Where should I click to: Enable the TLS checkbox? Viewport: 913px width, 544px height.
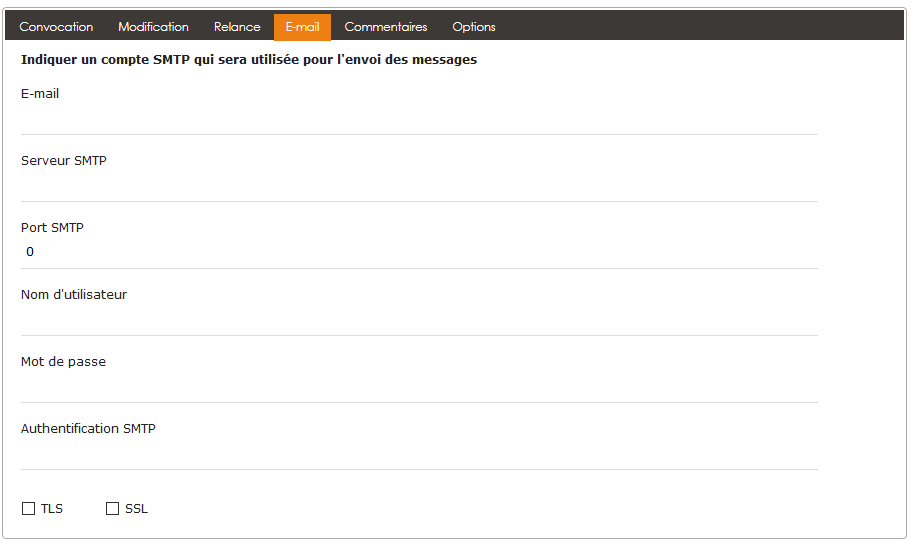pos(29,509)
